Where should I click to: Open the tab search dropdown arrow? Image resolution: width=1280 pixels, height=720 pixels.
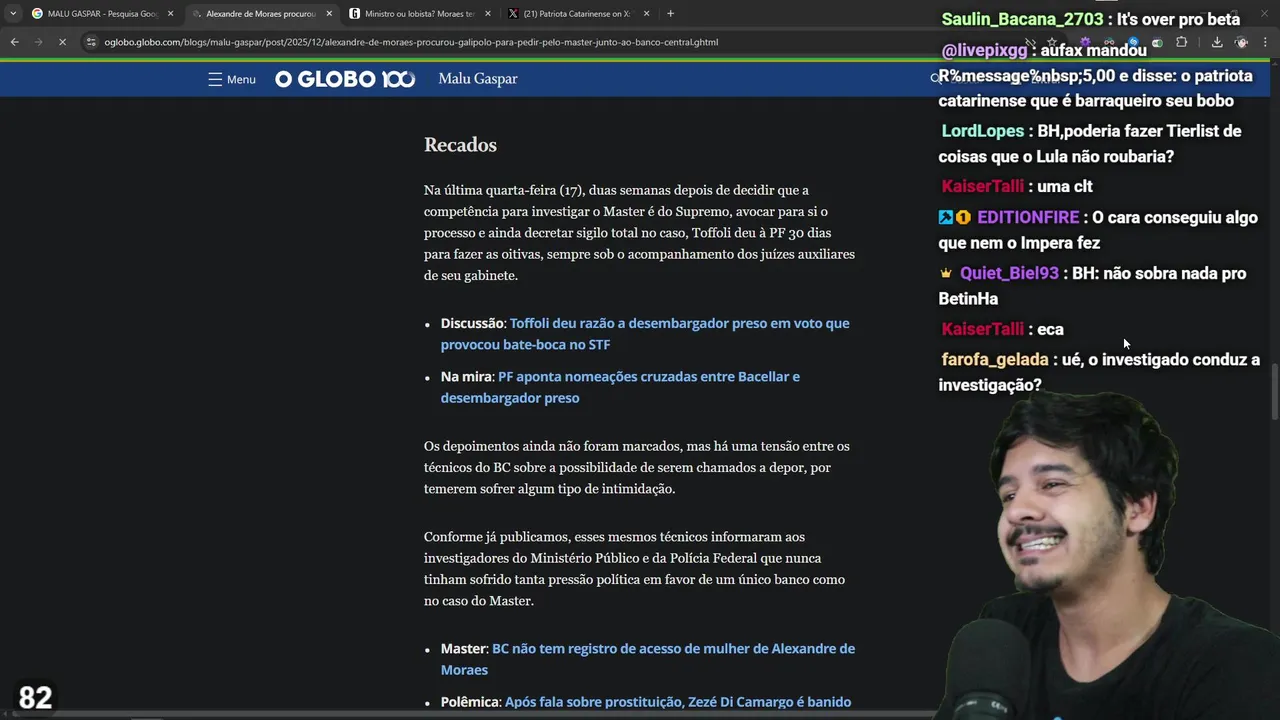point(13,14)
